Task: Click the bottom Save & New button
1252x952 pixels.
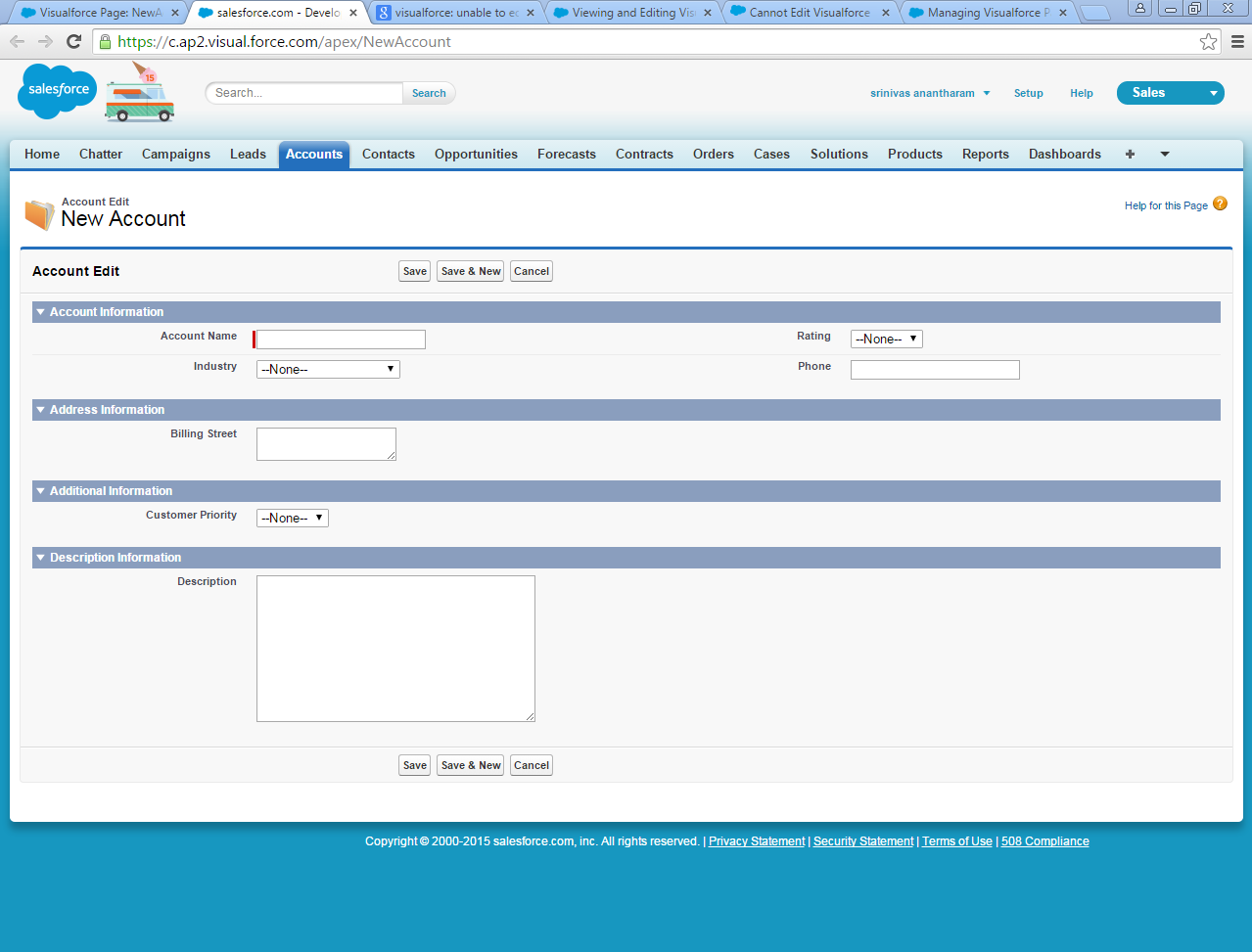Action: 471,766
